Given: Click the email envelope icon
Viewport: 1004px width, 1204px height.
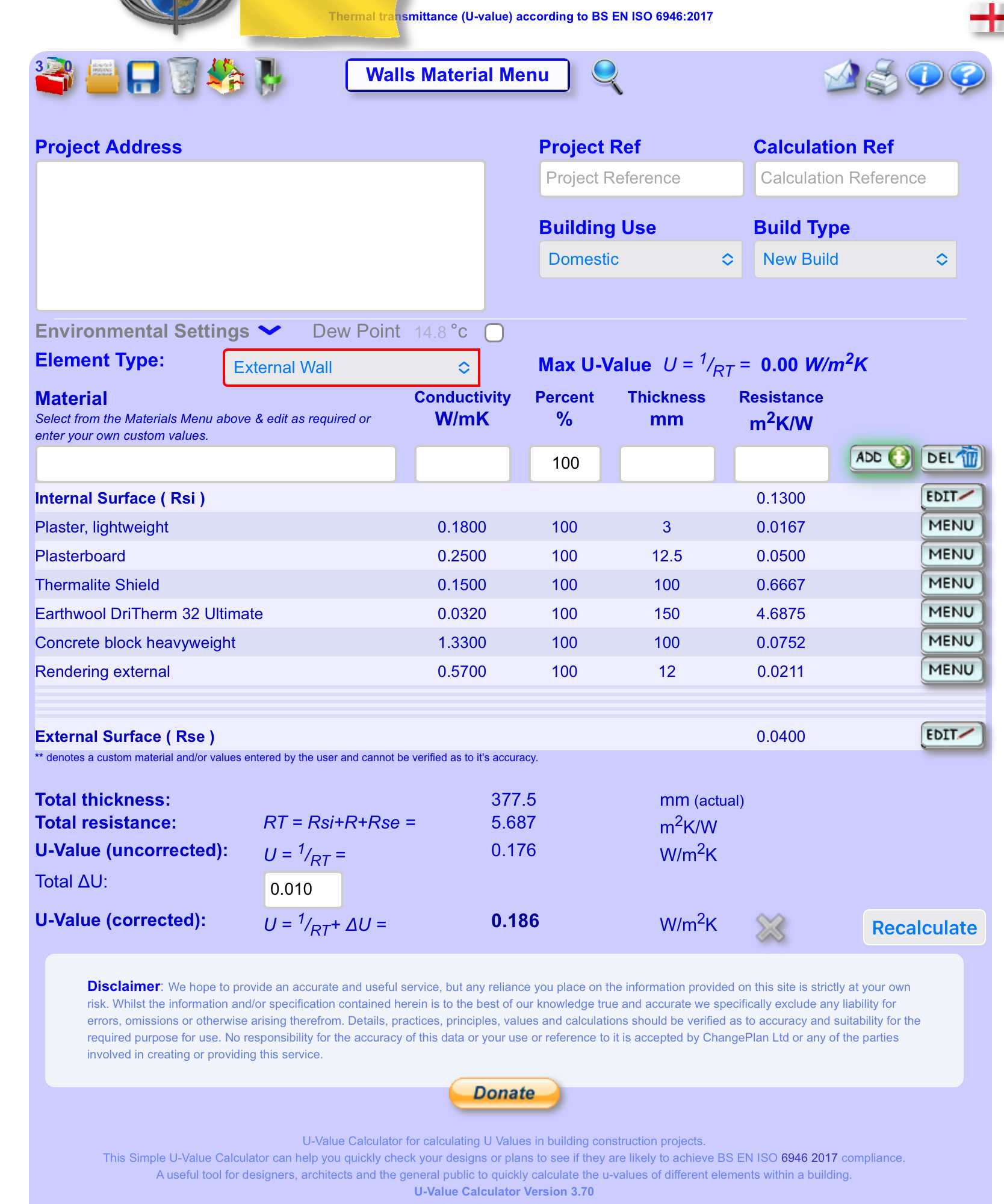Looking at the screenshot, I should [x=841, y=76].
